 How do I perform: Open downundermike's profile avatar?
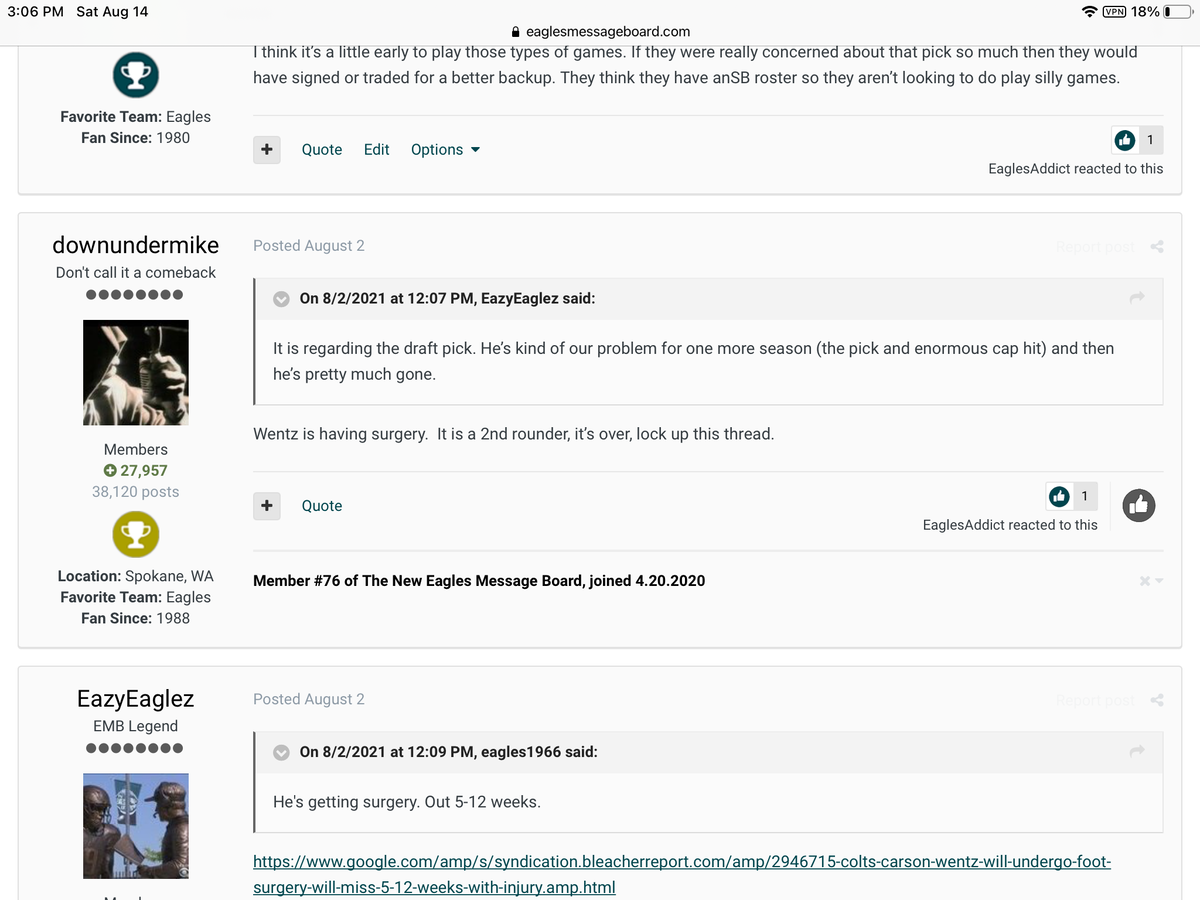pyautogui.click(x=135, y=373)
